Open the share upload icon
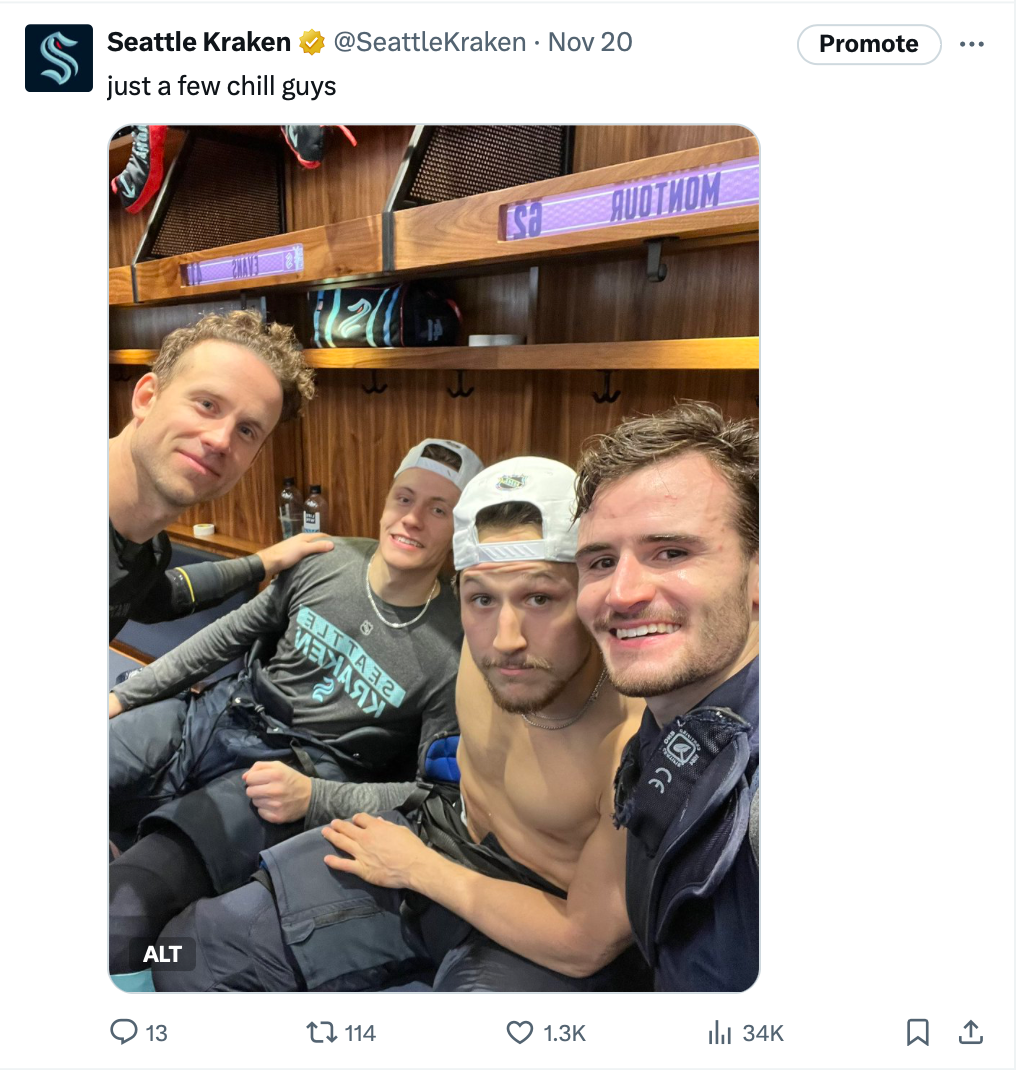 (970, 1032)
